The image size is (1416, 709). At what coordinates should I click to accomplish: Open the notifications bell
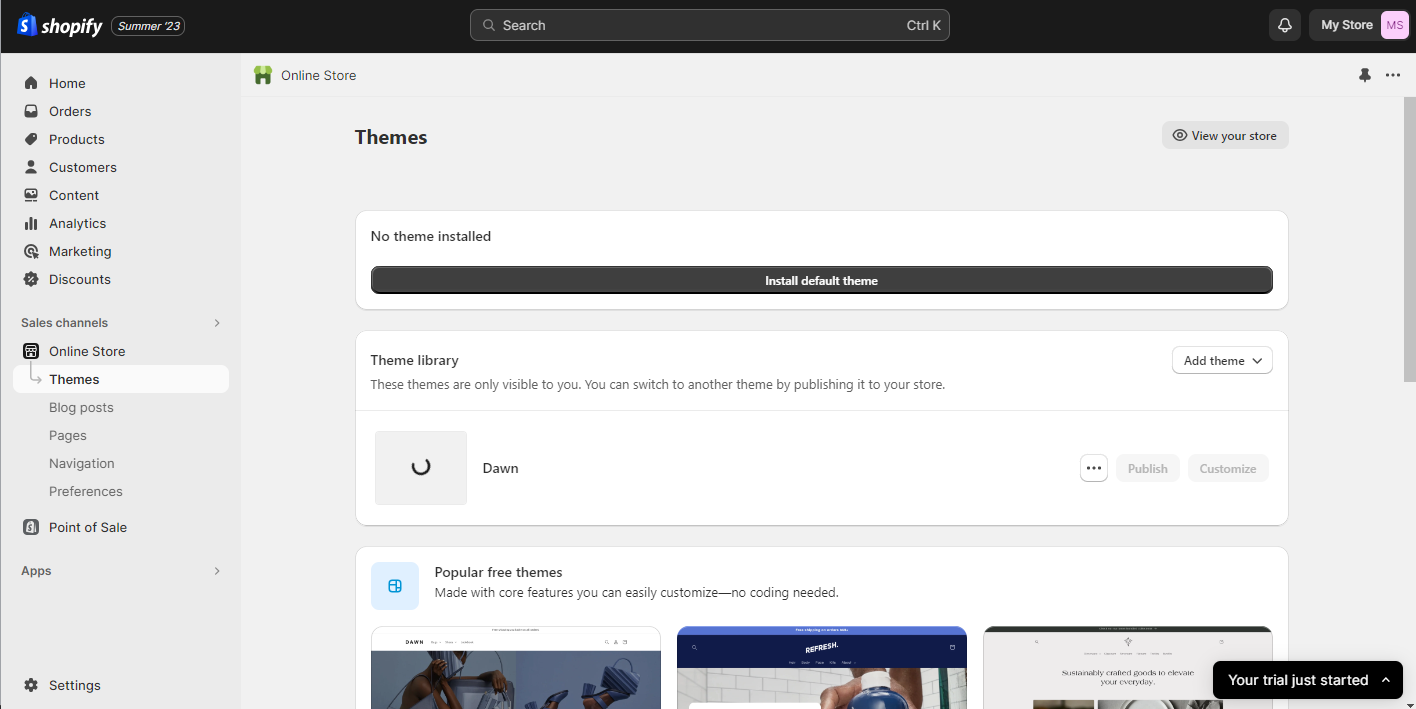click(x=1284, y=25)
